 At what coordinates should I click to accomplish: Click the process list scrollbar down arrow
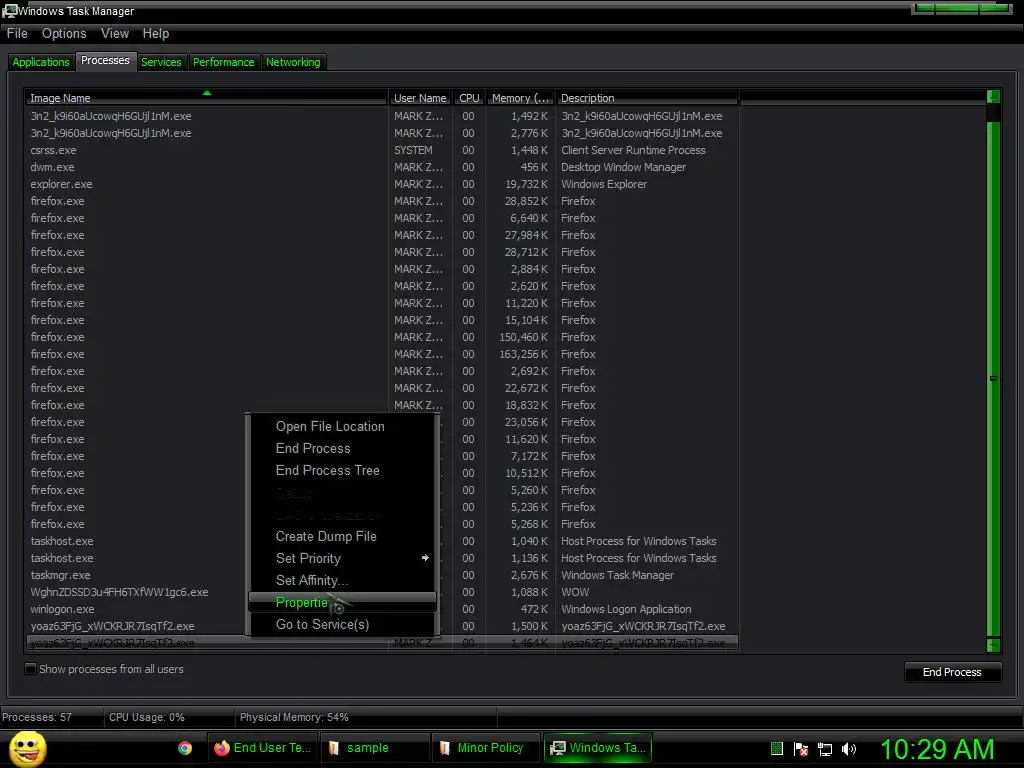tap(993, 645)
